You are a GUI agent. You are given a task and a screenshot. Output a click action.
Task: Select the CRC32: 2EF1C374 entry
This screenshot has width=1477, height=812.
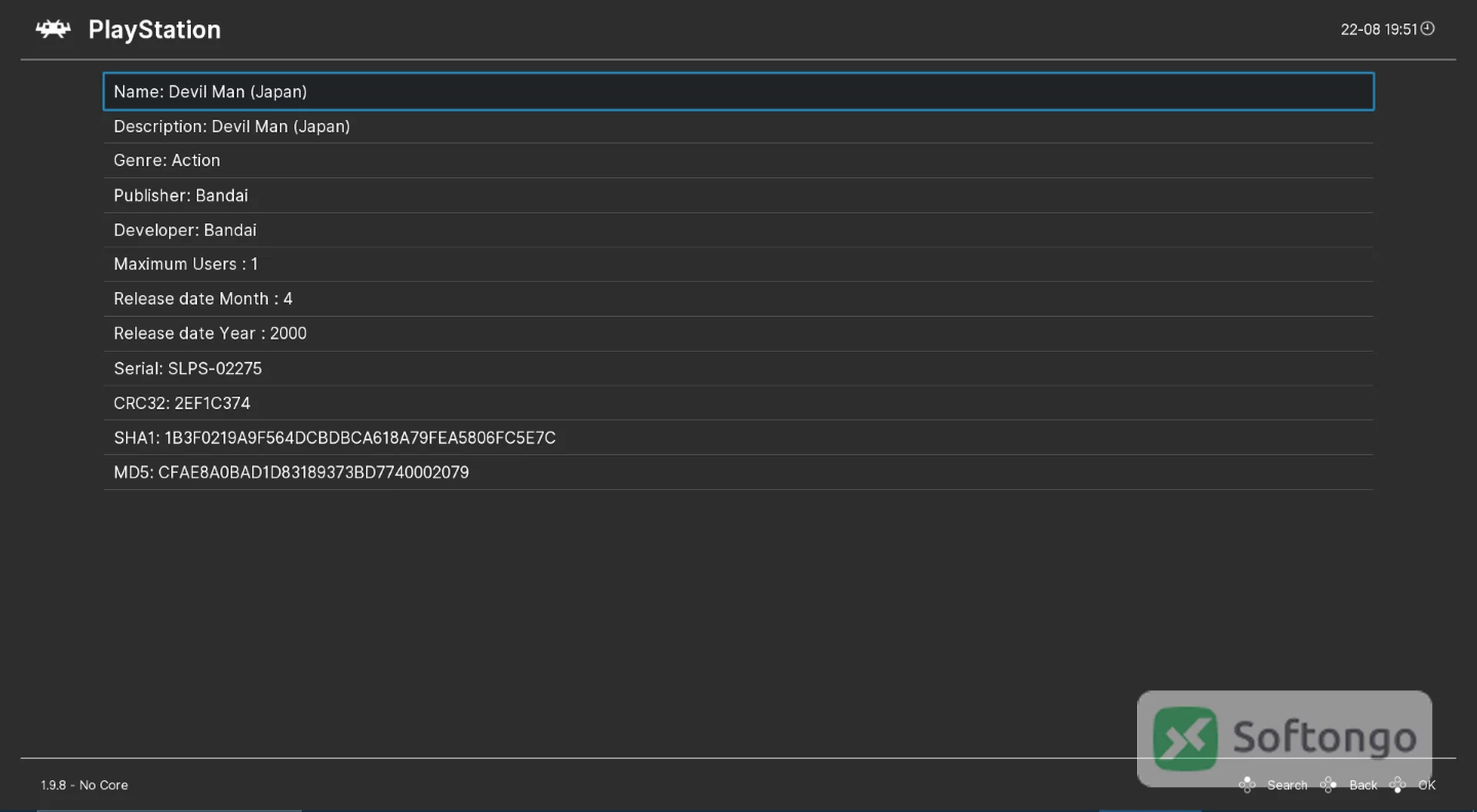click(x=738, y=403)
